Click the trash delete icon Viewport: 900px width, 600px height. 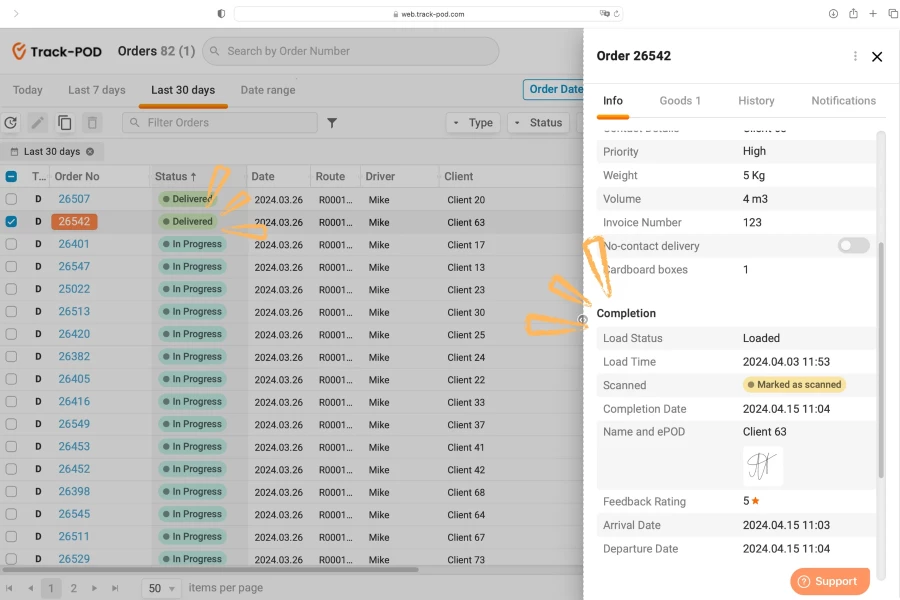point(90,122)
